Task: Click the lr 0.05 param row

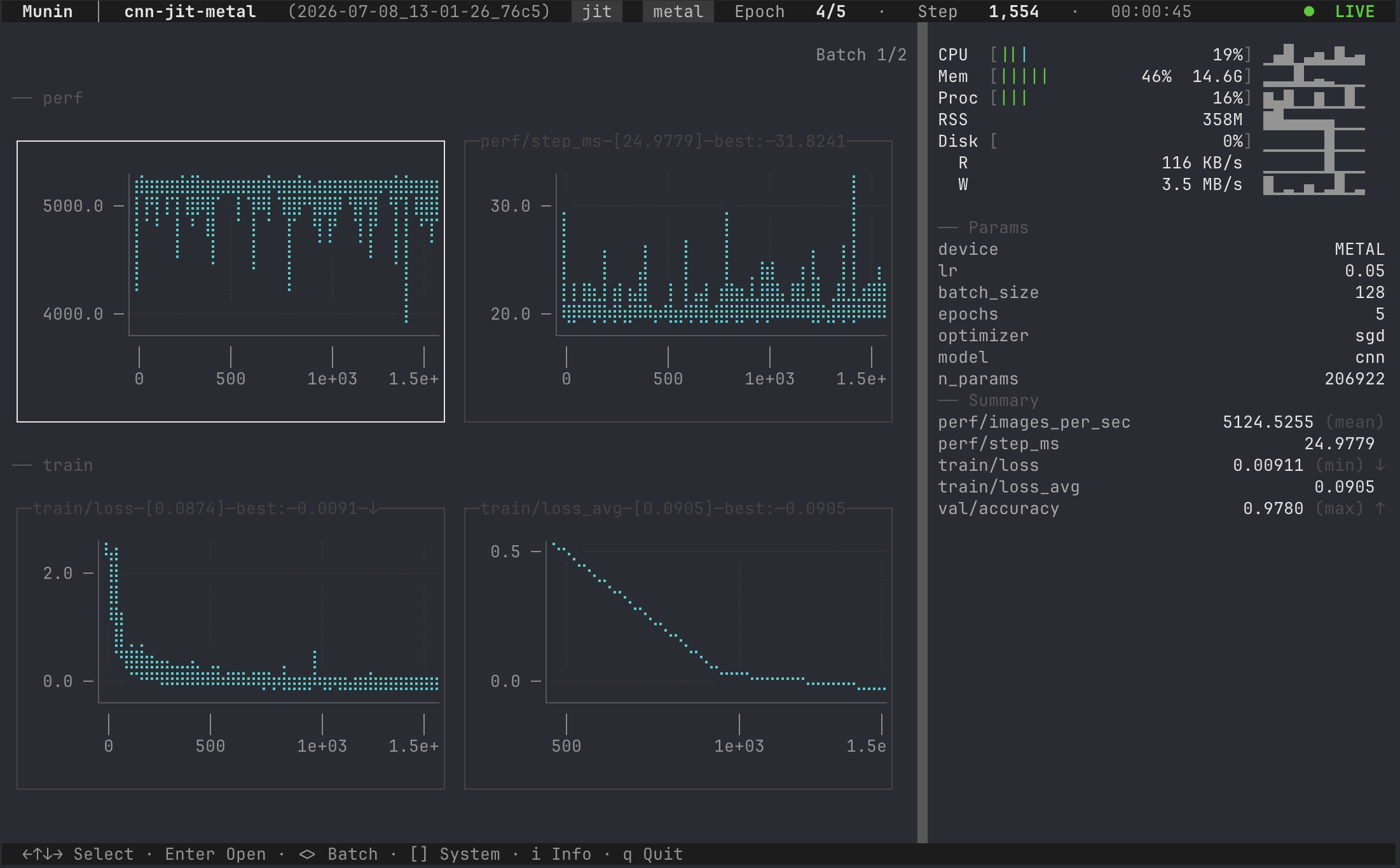Action: 1162,271
